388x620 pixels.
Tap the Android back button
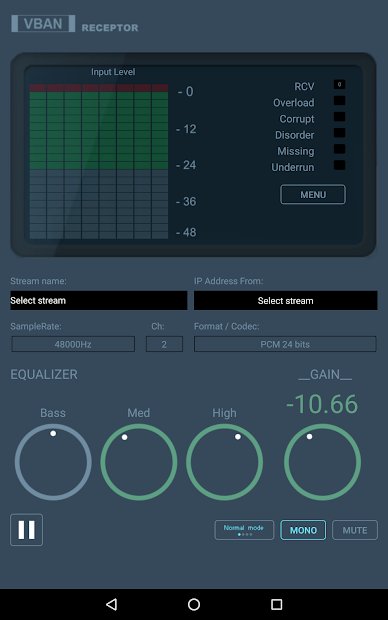(112, 604)
